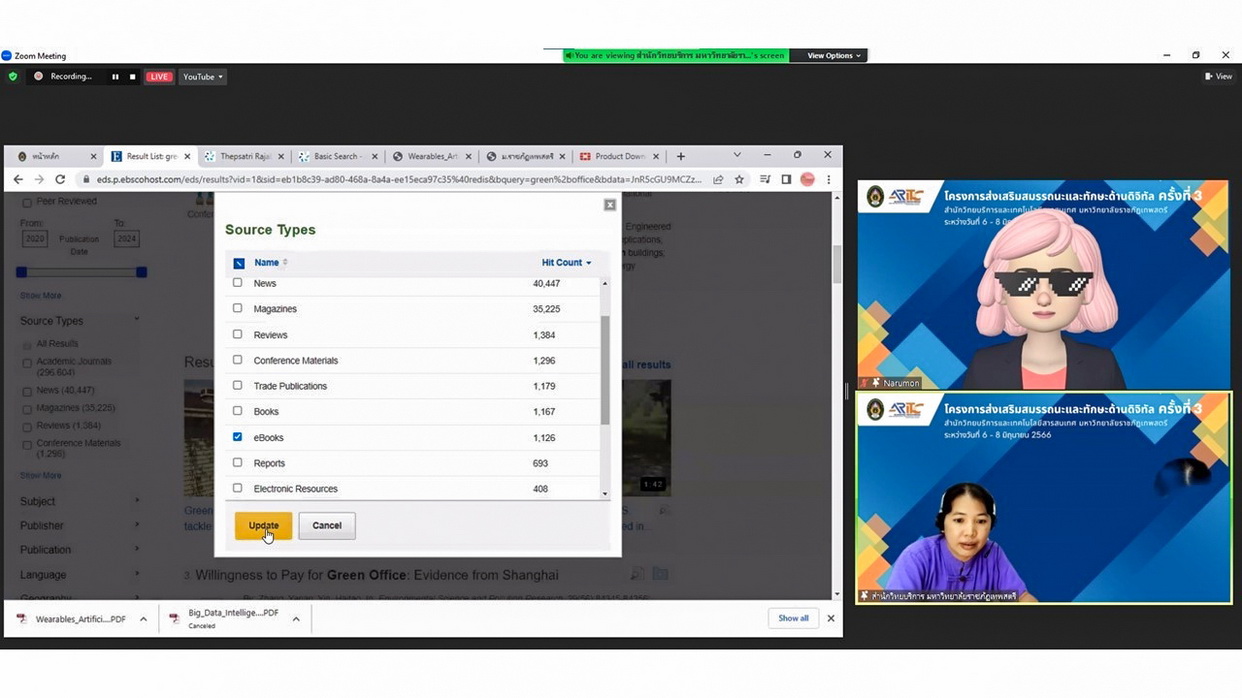Viewport: 1242px width, 698px height.
Task: Click the green encryption shield icon
Action: coord(12,76)
